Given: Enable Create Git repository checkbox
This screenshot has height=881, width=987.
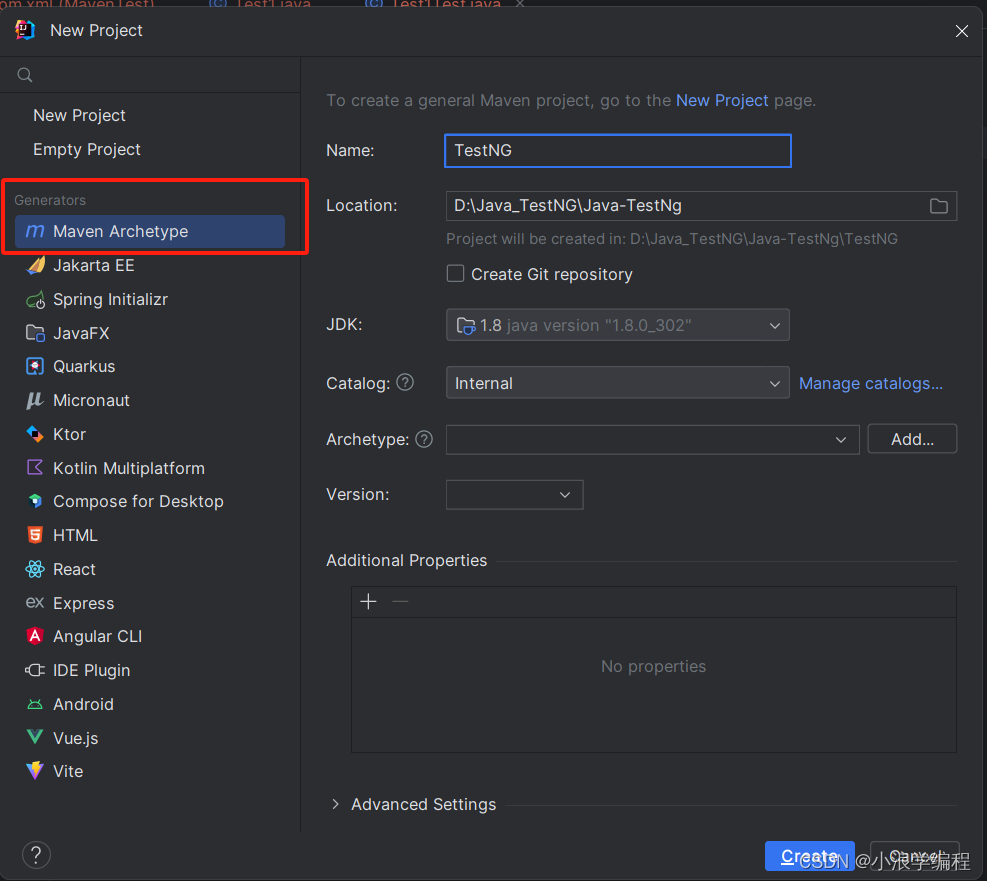Looking at the screenshot, I should point(455,274).
